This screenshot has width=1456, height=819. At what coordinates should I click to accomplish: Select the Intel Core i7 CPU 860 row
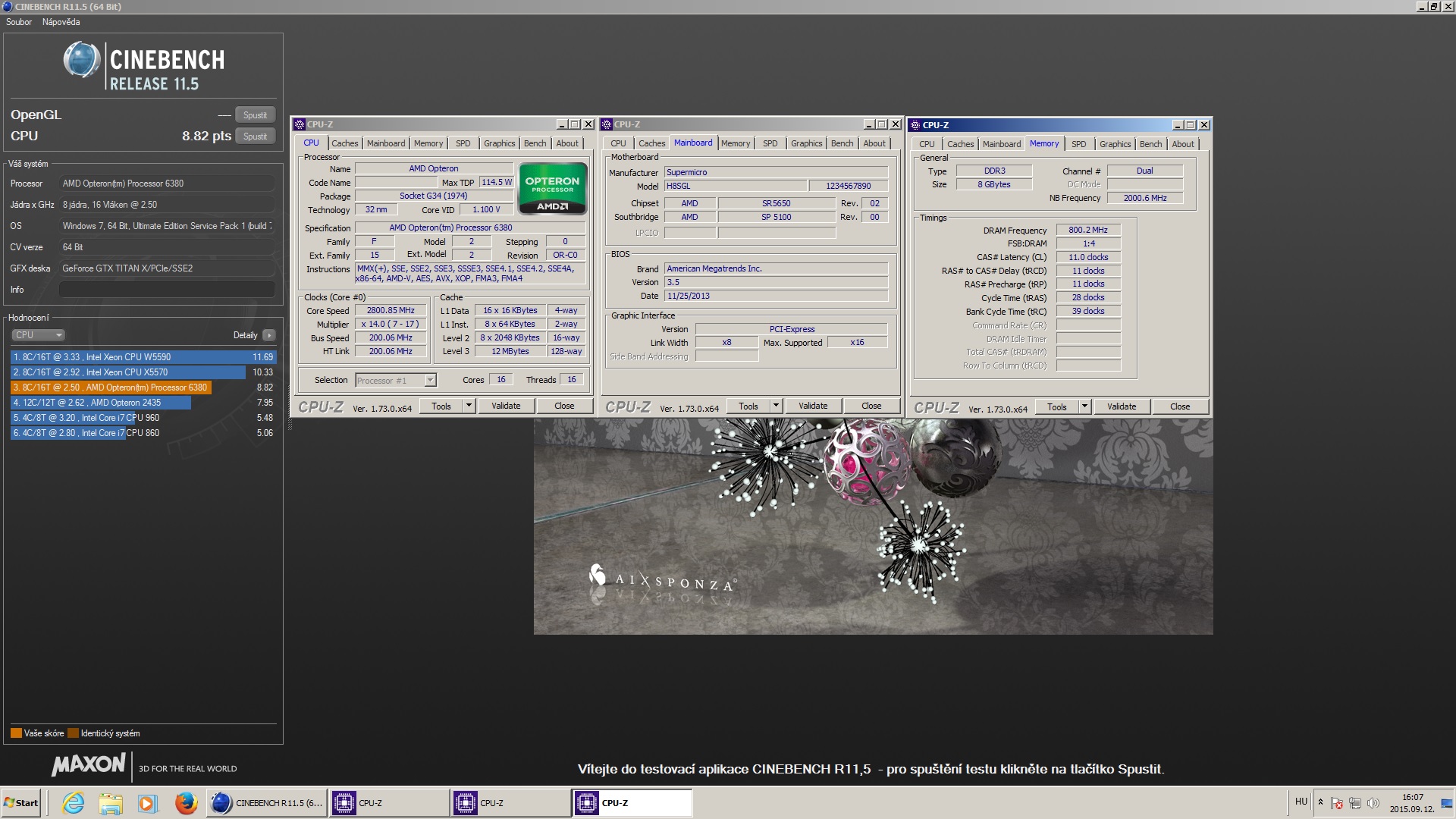point(143,433)
